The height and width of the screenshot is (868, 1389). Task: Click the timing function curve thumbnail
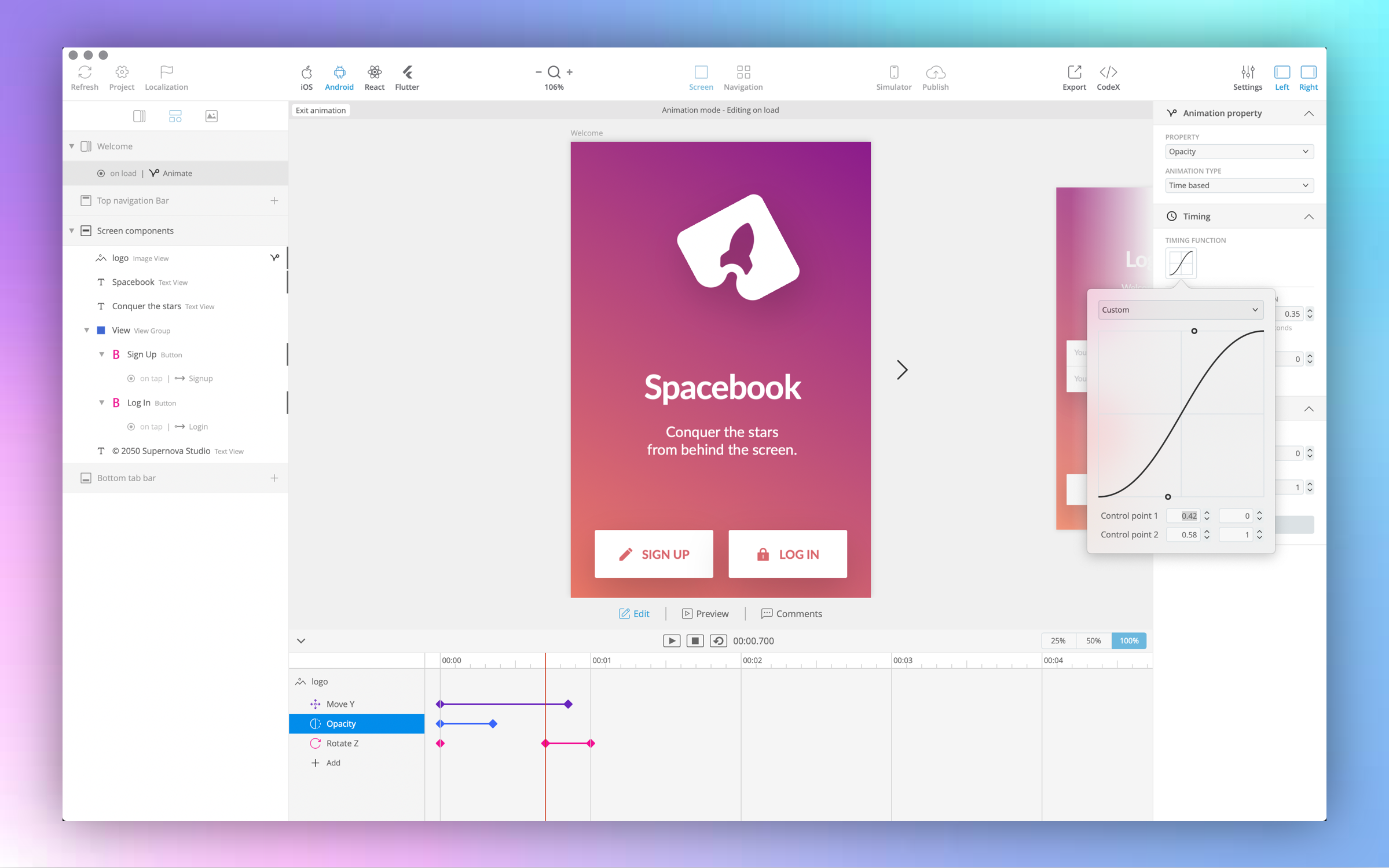point(1181,263)
